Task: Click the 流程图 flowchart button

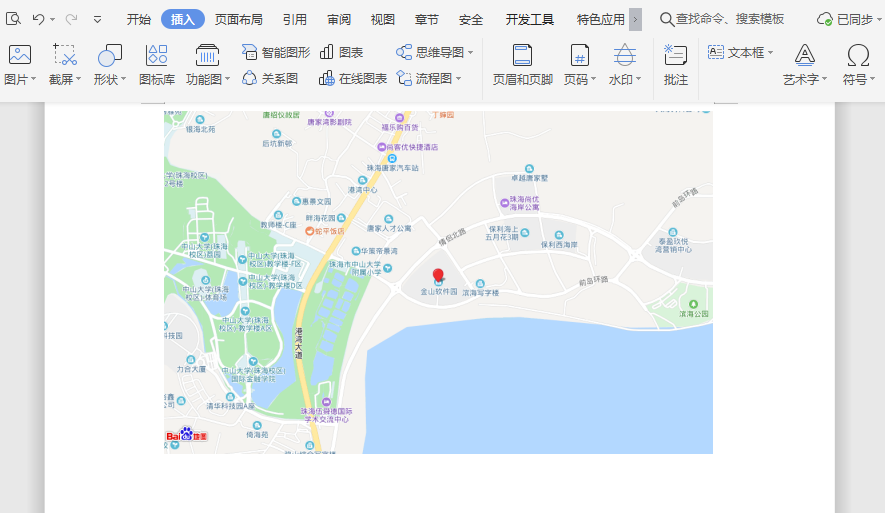Action: pyautogui.click(x=424, y=78)
